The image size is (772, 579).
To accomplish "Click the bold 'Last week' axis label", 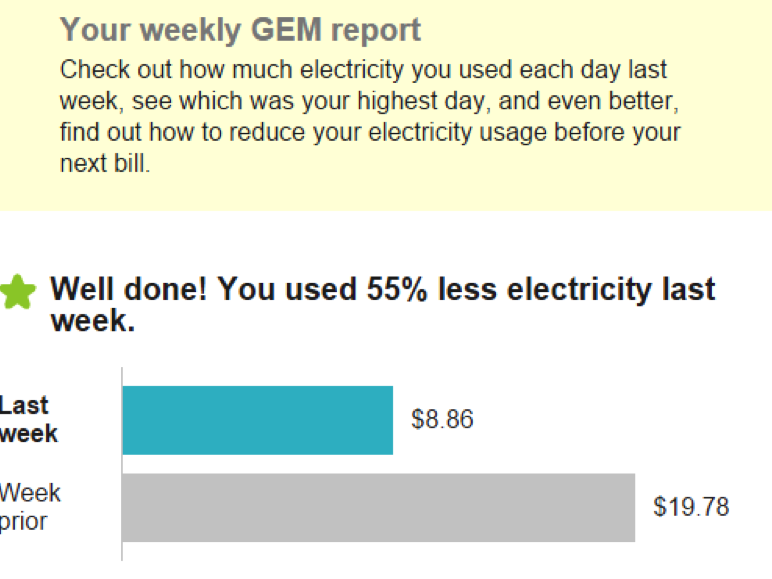I will pyautogui.click(x=29, y=419).
